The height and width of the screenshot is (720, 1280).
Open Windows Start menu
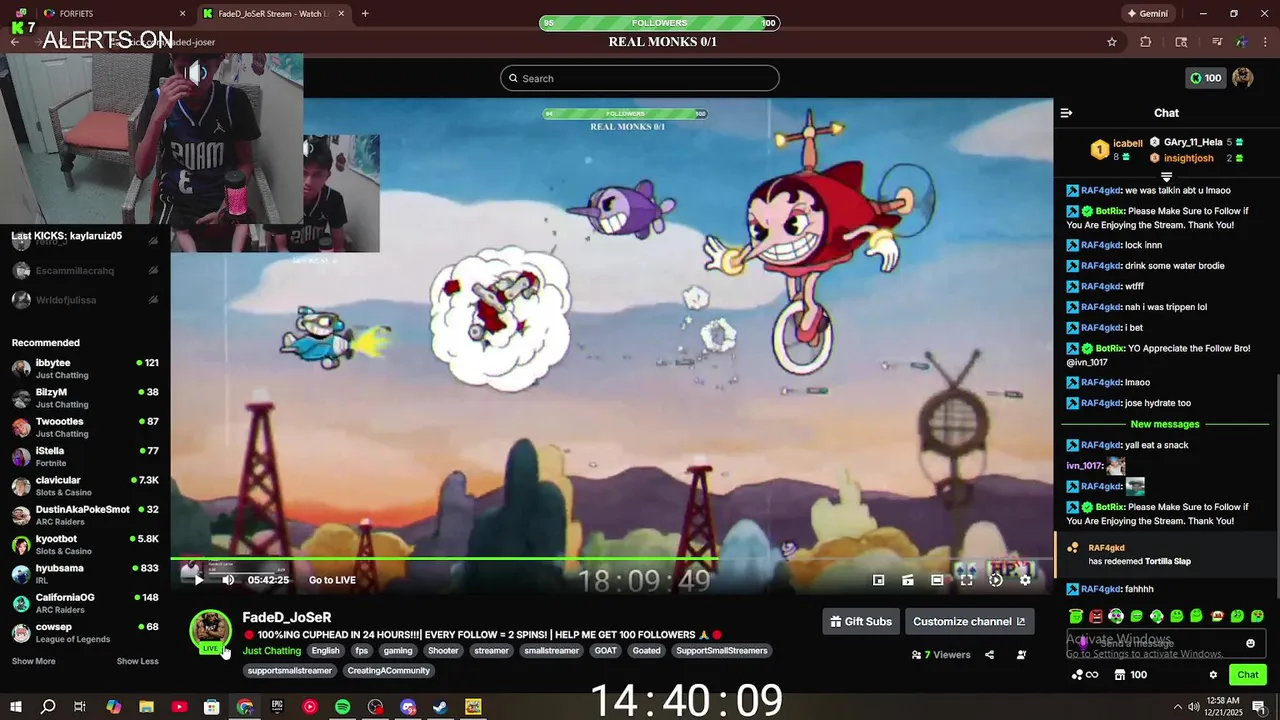coord(16,707)
